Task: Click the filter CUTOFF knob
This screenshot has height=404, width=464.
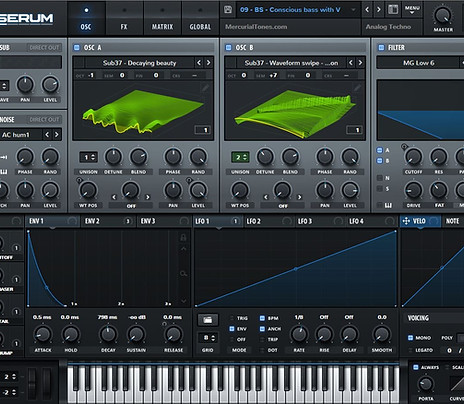Action: [413, 156]
